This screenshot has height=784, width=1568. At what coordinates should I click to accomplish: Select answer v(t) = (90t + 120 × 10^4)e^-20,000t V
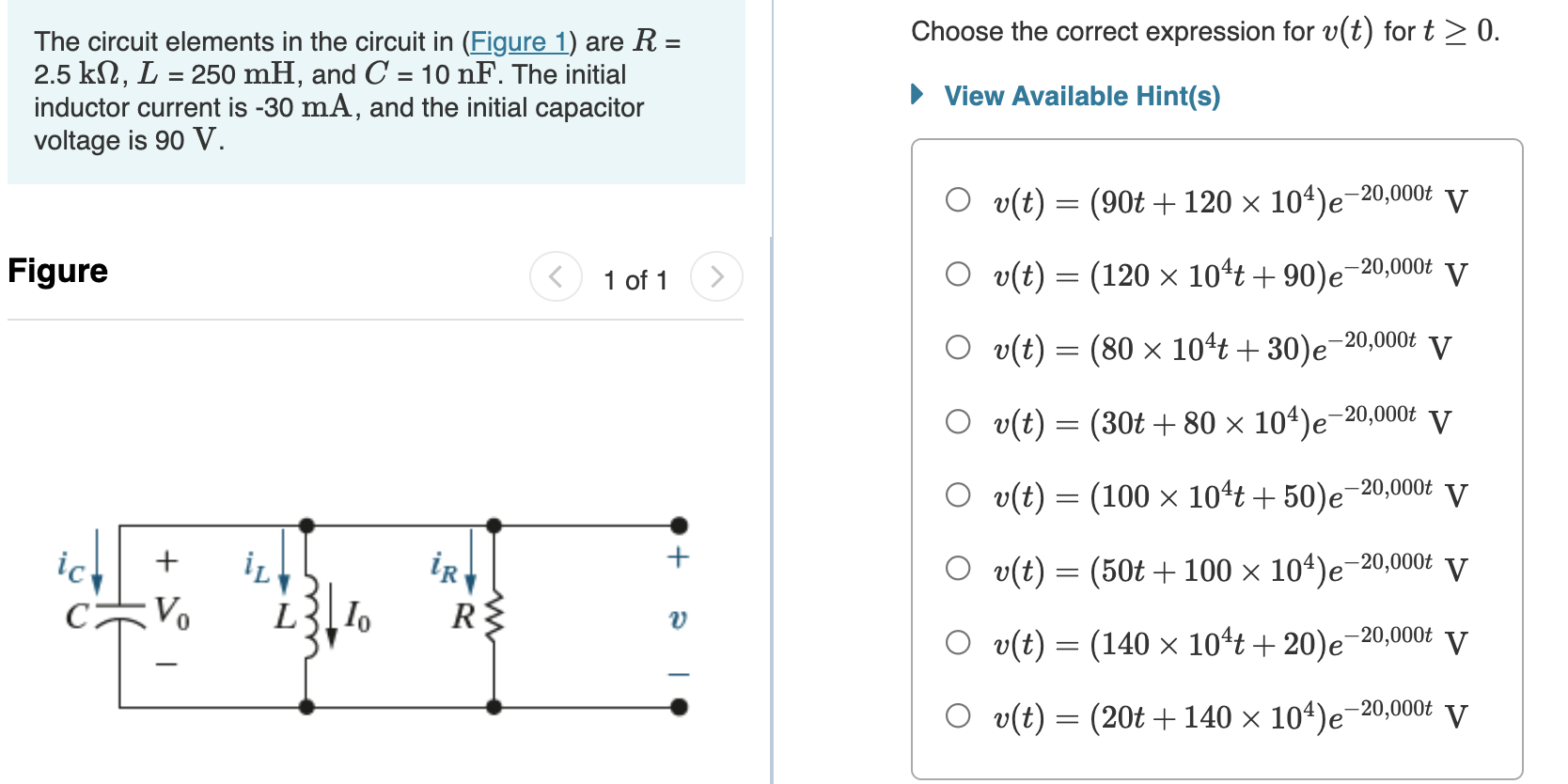(x=958, y=199)
